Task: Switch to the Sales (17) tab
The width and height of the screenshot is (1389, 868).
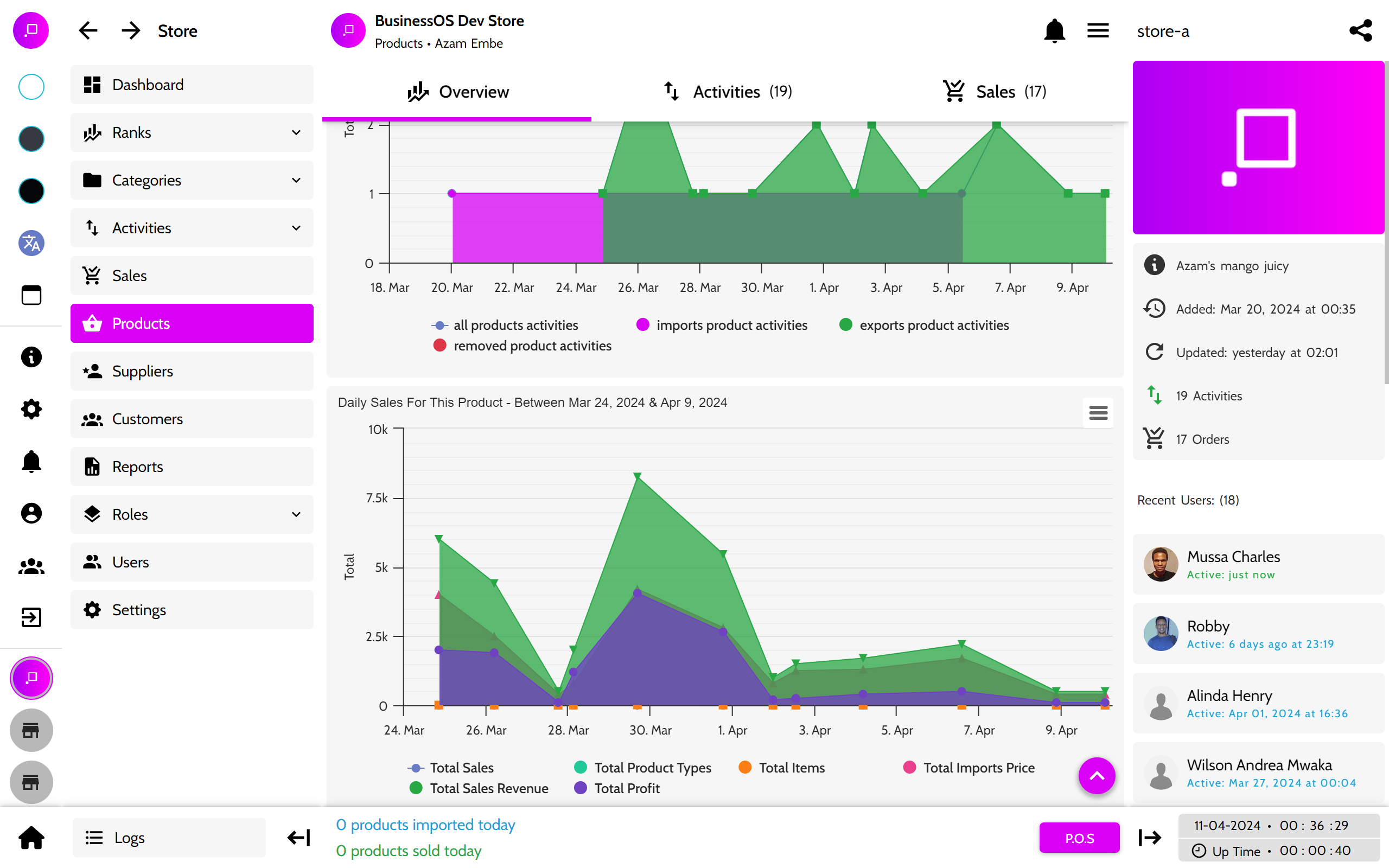Action: (x=994, y=92)
